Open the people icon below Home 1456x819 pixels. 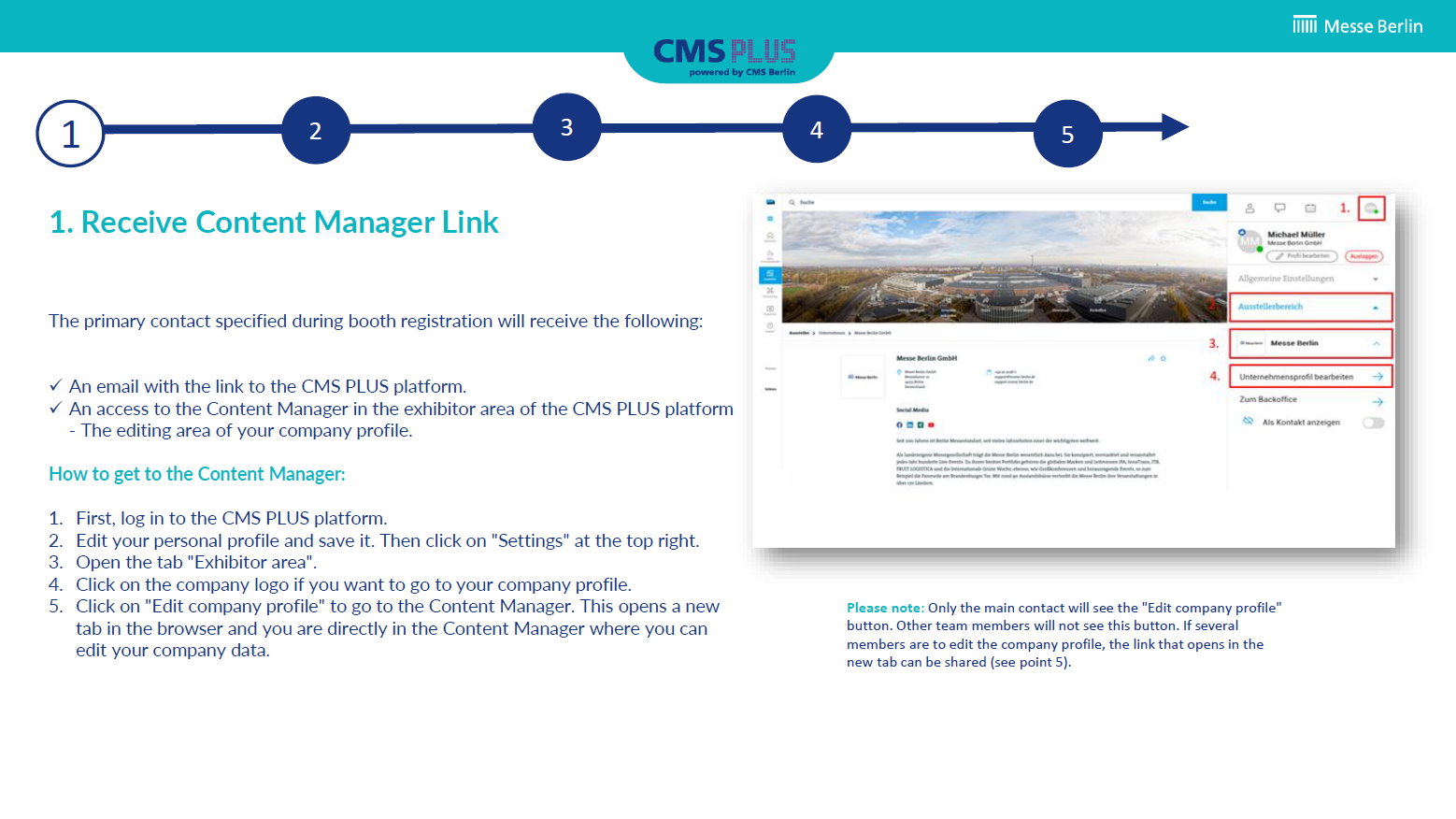[x=770, y=253]
